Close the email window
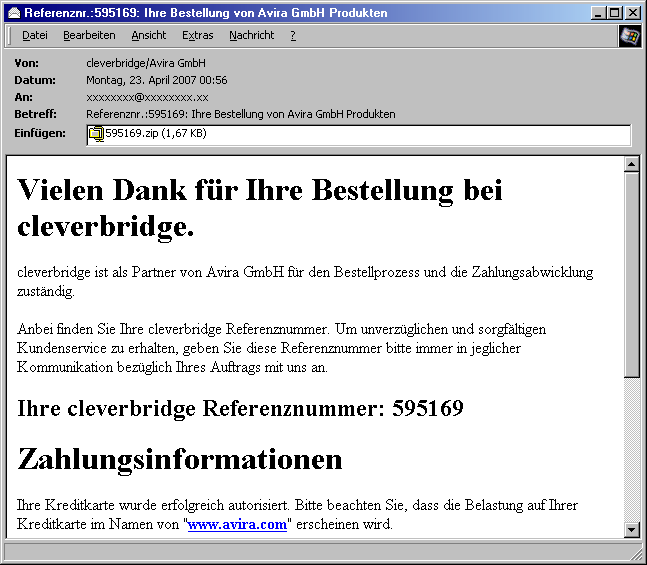647x565 pixels. [633, 13]
